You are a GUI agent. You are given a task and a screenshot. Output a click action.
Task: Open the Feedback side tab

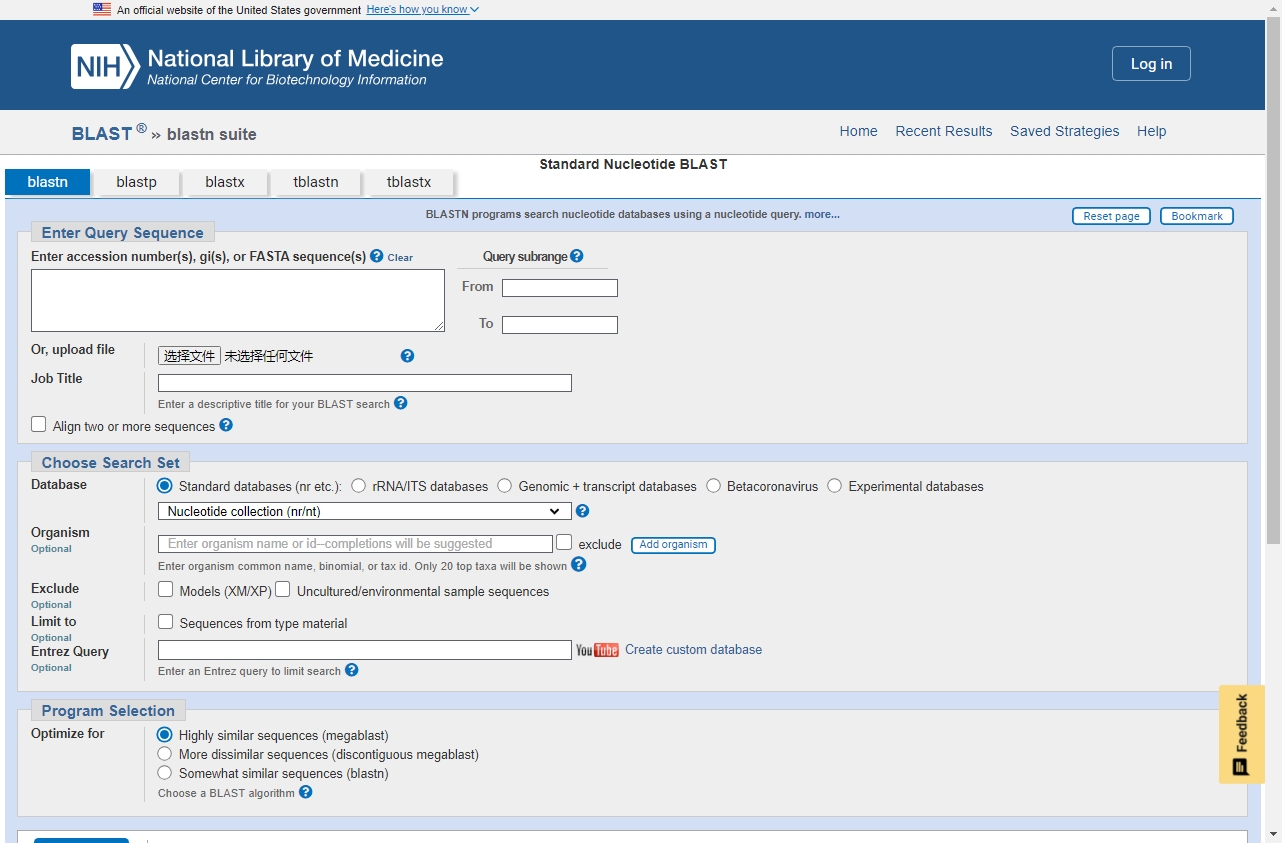coord(1241,734)
